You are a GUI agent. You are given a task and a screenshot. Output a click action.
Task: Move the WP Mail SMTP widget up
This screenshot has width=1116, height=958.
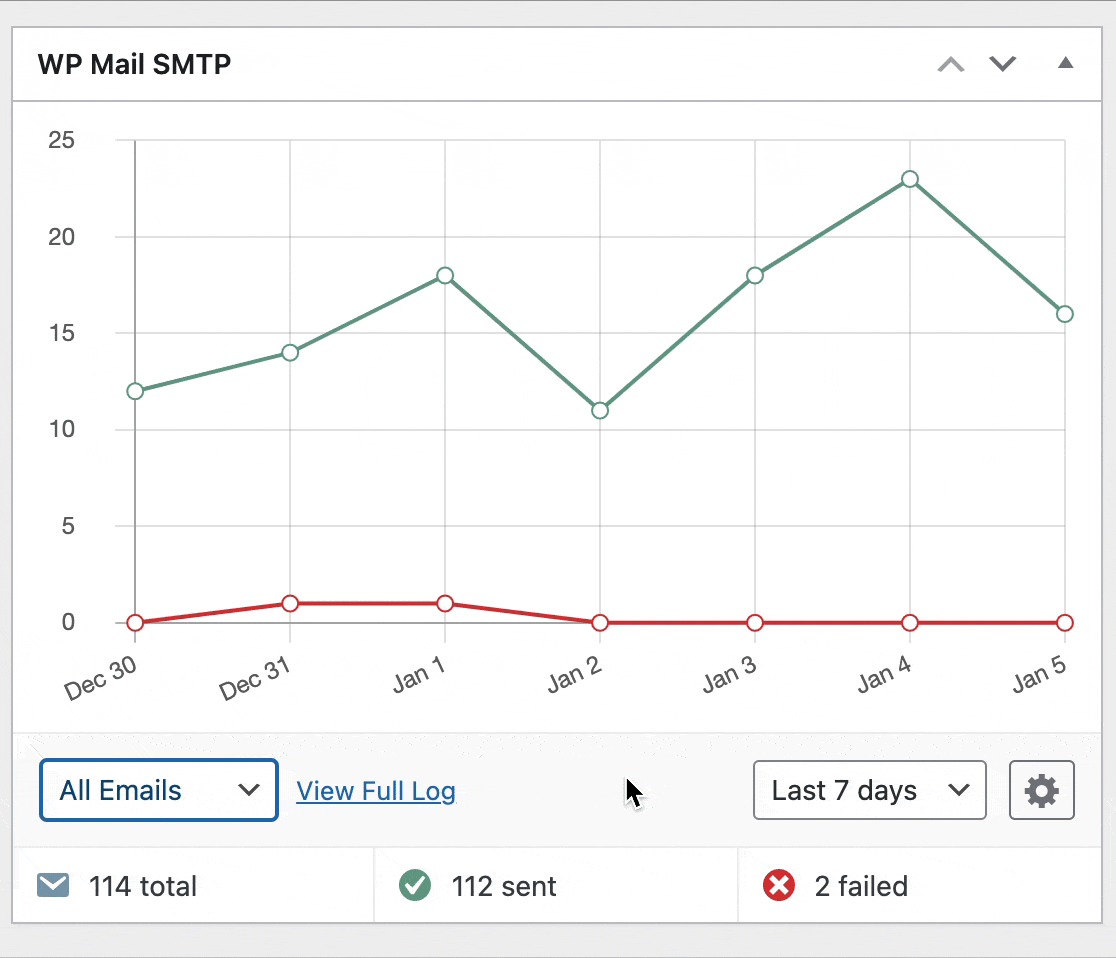pos(951,64)
